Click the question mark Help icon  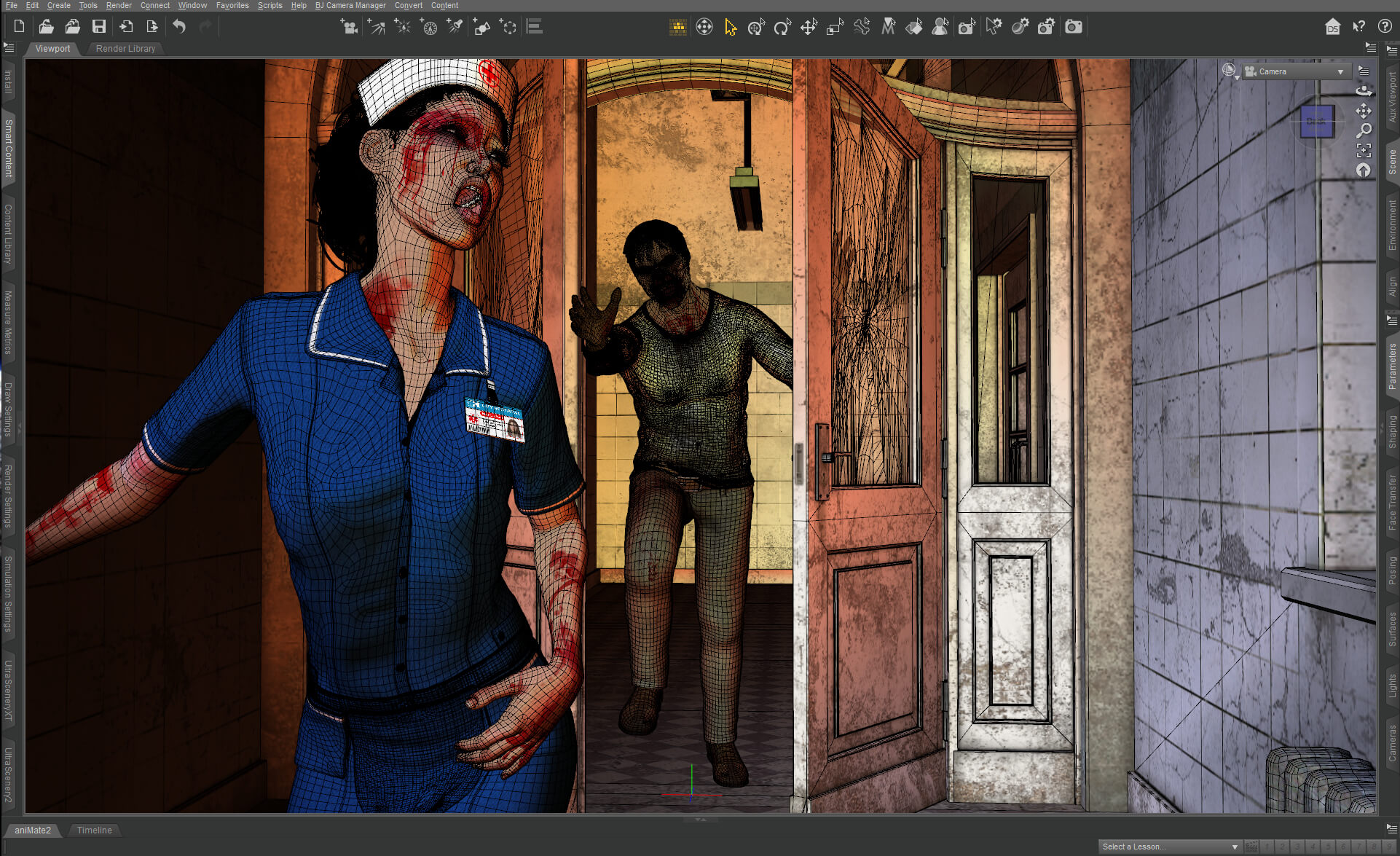coord(1385,27)
